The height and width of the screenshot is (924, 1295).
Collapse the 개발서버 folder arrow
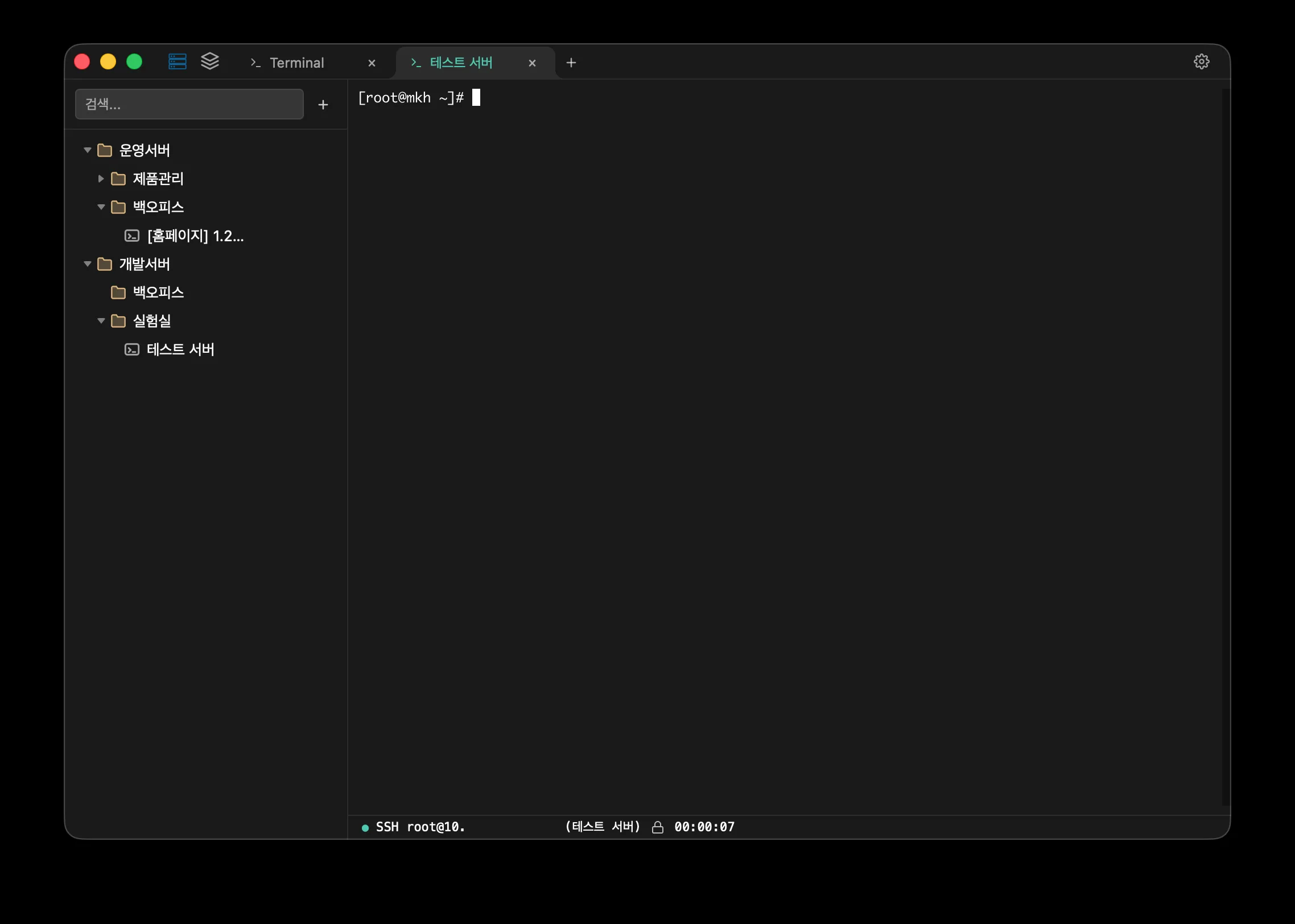pos(88,264)
